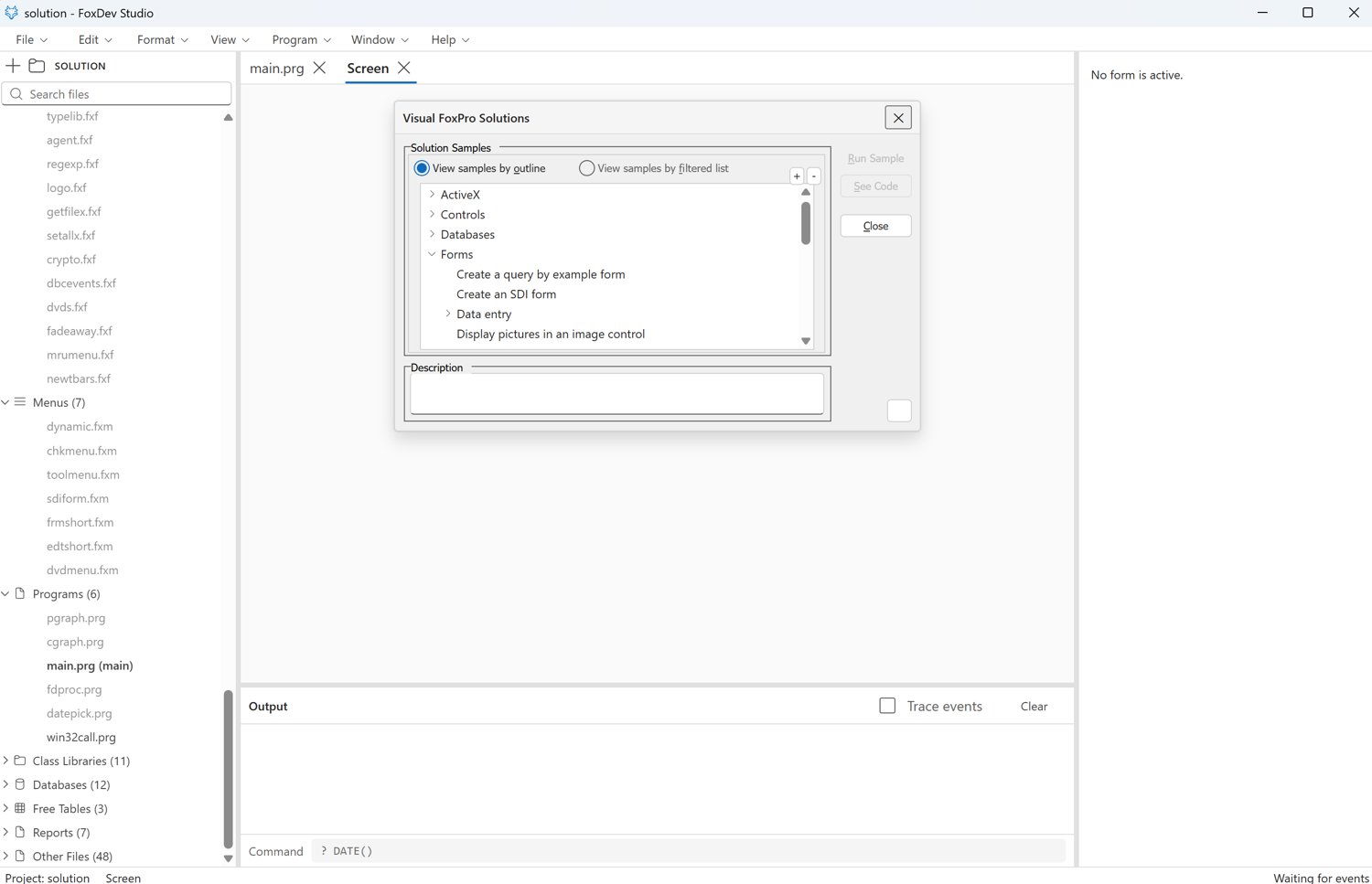Close the Visual FoxPro Solutions dialog

pyautogui.click(x=898, y=118)
